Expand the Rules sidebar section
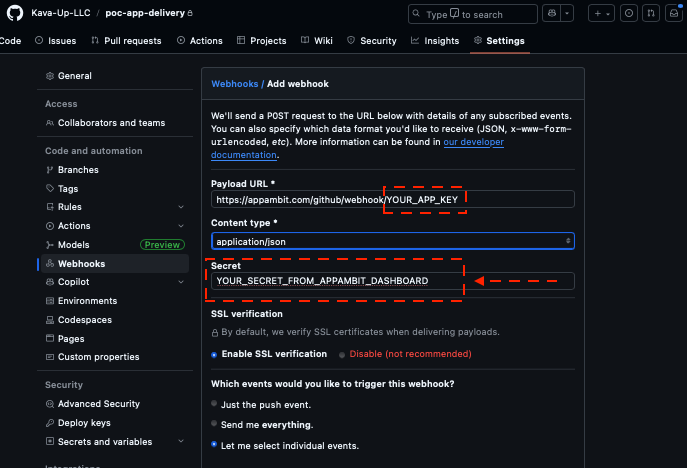Image resolution: width=687 pixels, height=468 pixels. (x=181, y=207)
